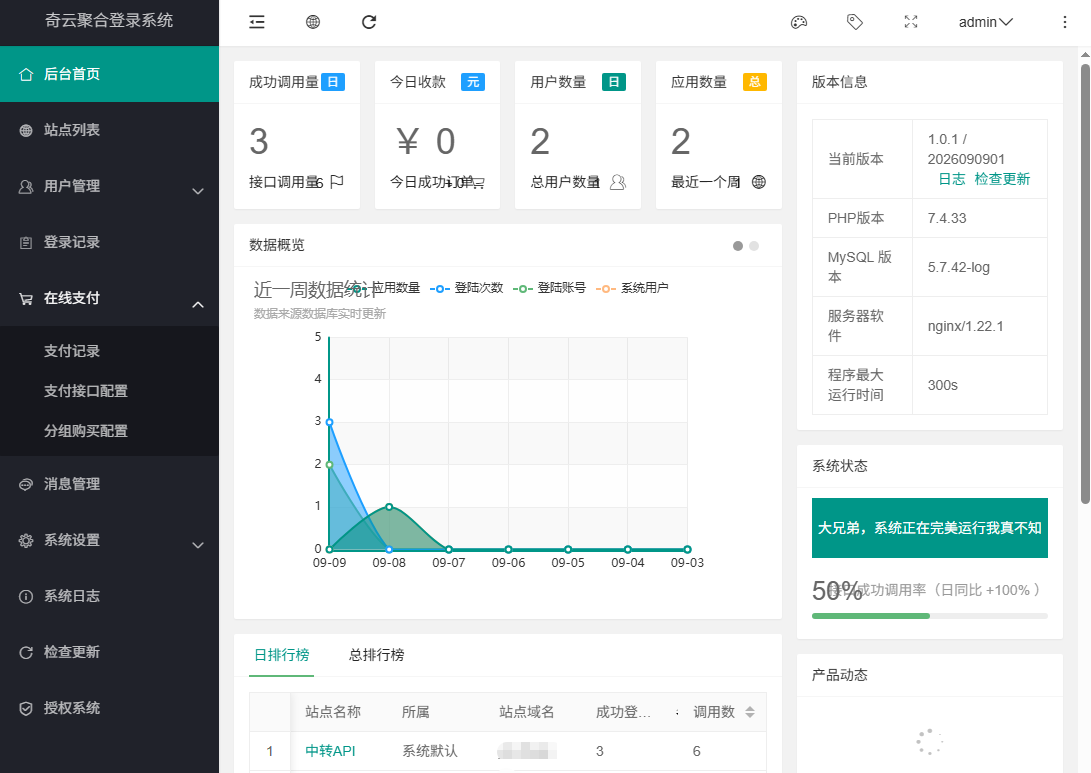
Task: Click 奇云聚合登录系统 logo title
Action: (x=109, y=20)
